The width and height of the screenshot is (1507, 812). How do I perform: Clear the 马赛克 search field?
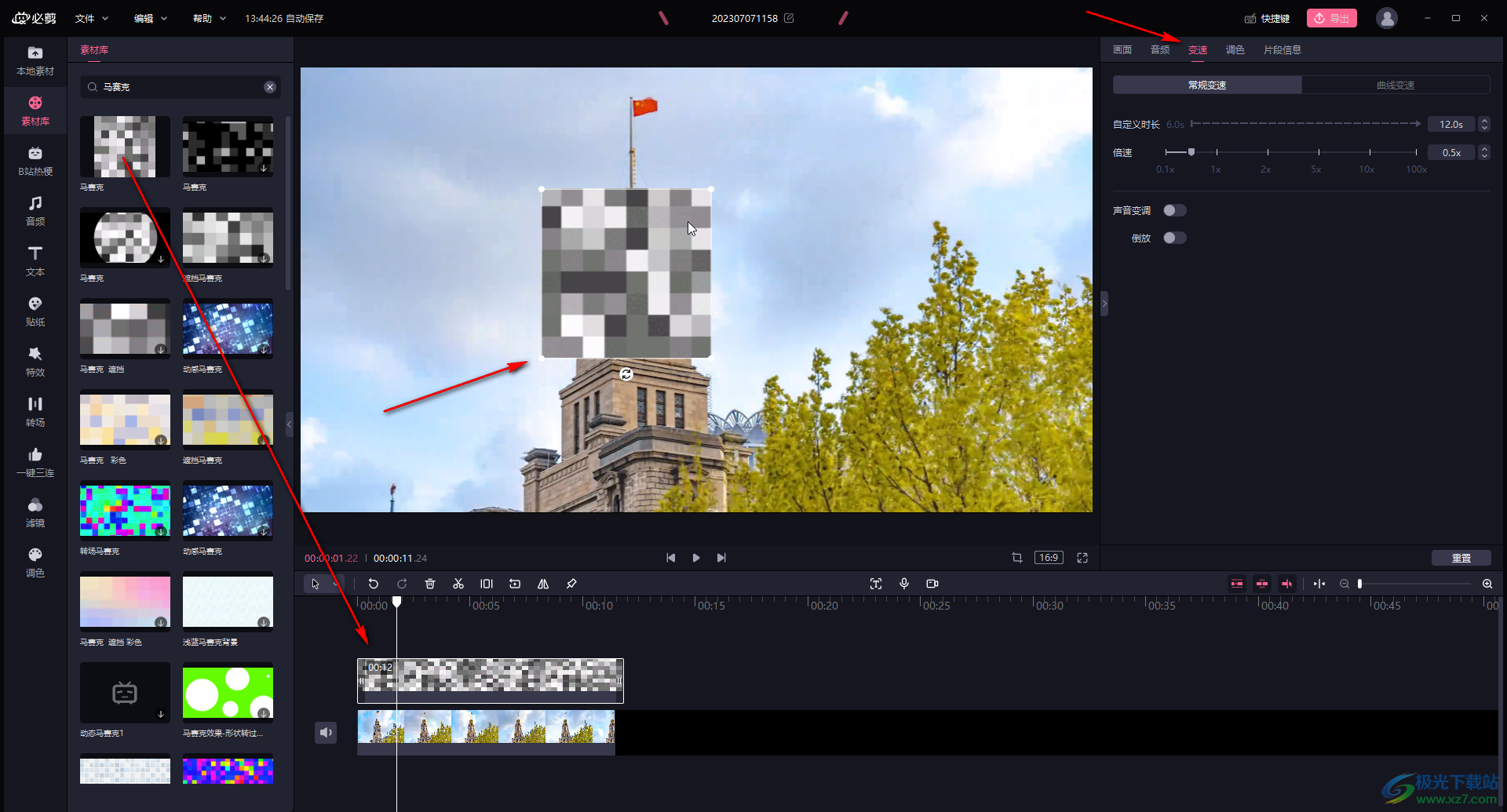[270, 87]
